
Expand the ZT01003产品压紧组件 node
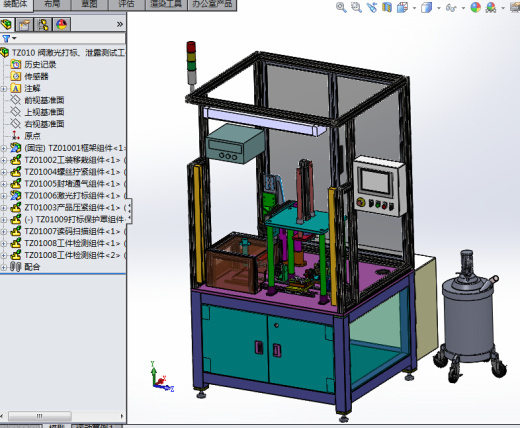(x=4, y=208)
